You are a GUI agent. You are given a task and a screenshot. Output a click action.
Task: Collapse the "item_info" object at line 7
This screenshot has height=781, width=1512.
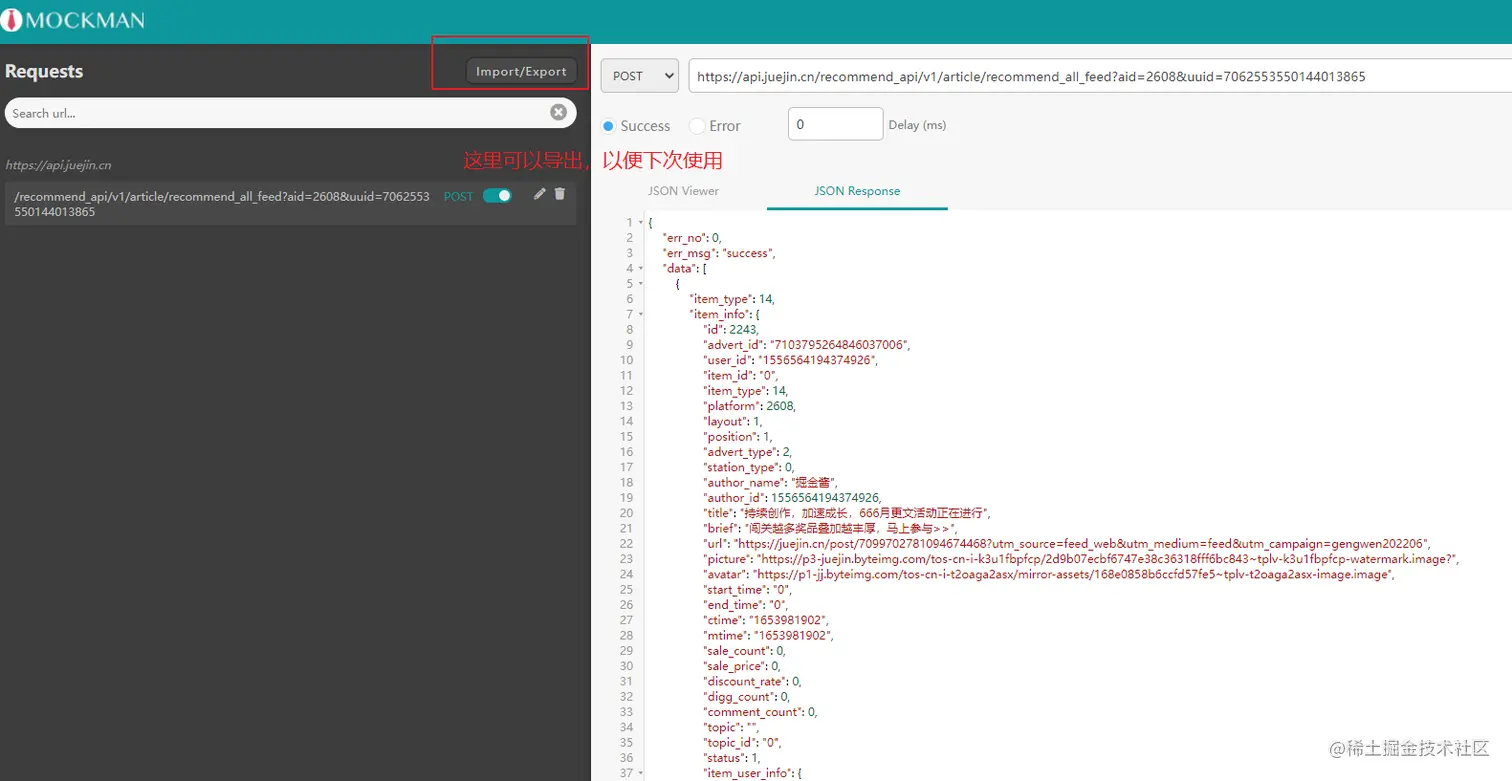pyautogui.click(x=641, y=314)
